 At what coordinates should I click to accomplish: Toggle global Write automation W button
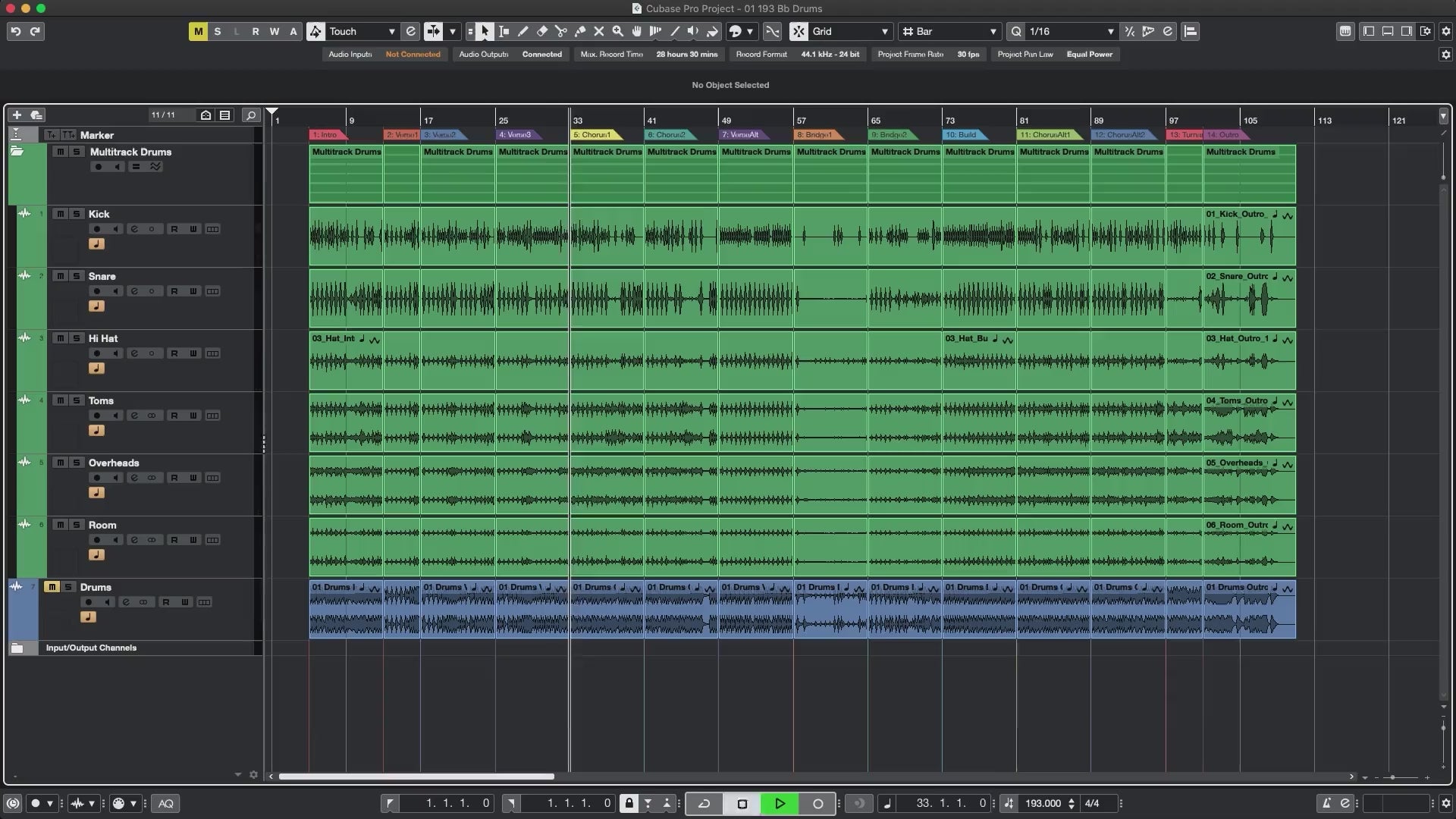275,31
